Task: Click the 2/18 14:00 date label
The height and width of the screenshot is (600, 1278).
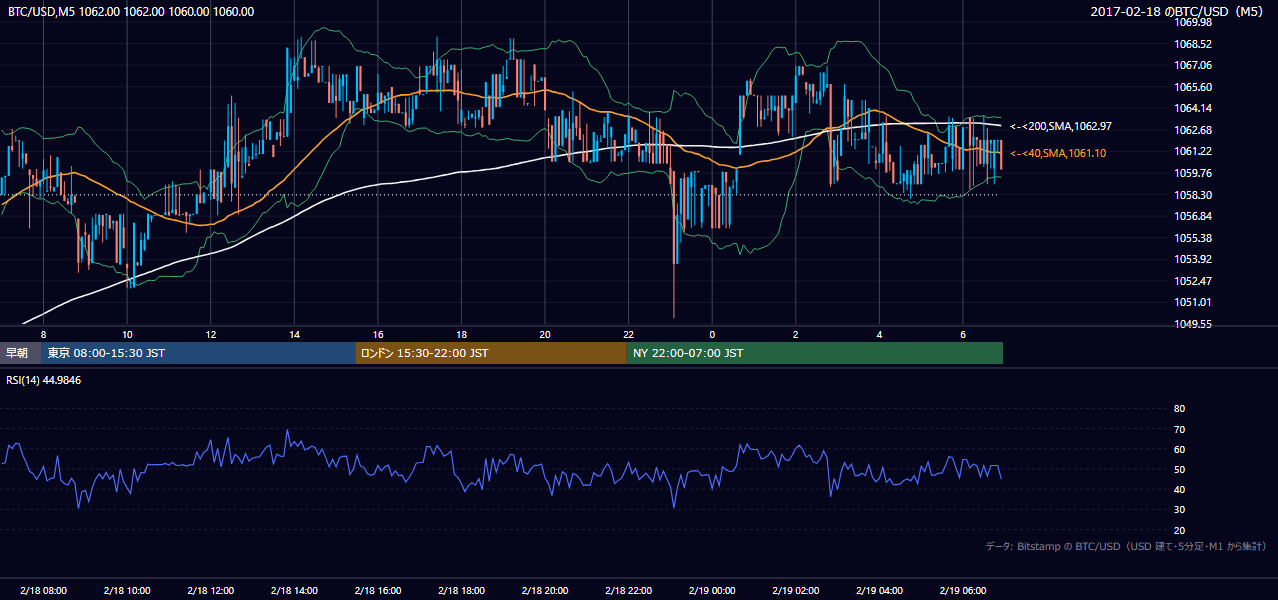Action: tap(294, 590)
